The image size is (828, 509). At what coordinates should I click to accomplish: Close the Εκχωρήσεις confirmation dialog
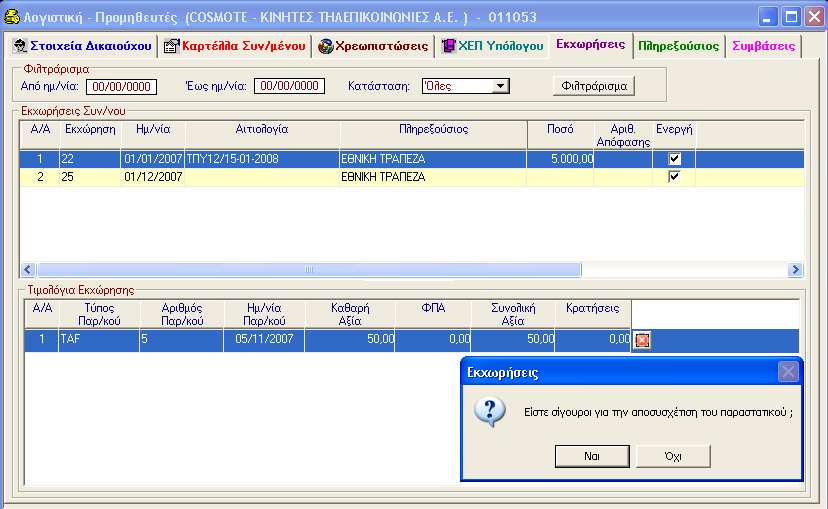point(788,372)
